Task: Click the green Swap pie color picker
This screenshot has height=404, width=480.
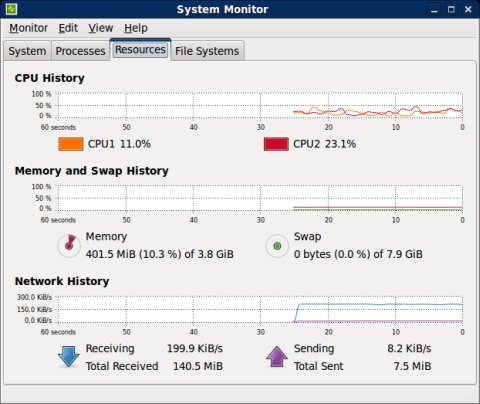Action: (277, 246)
